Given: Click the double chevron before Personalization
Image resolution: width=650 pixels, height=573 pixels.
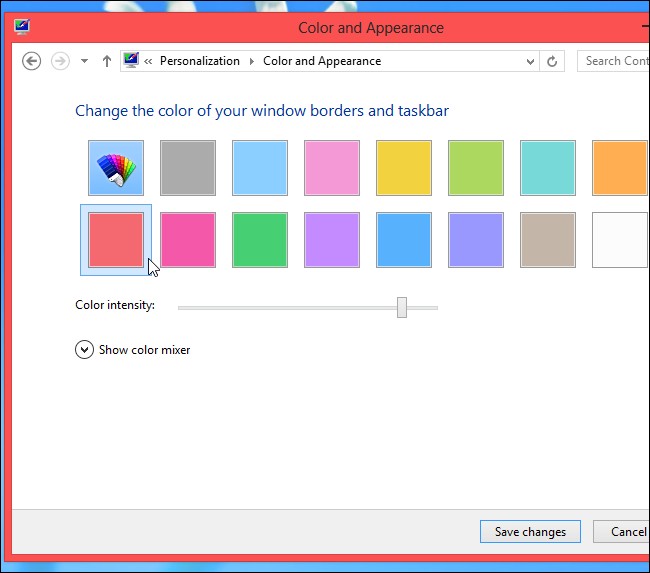Looking at the screenshot, I should tap(148, 61).
